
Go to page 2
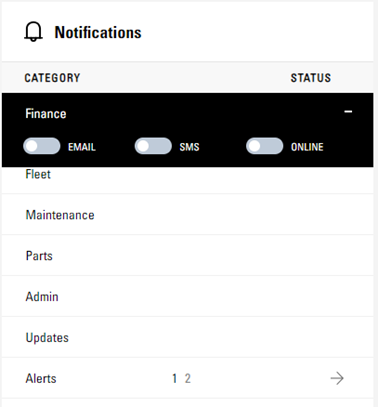pos(188,379)
